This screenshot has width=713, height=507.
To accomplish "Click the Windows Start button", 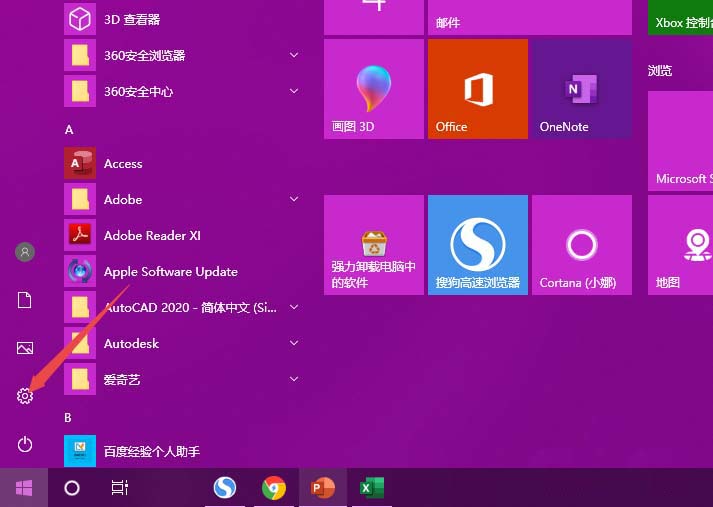I will click(23, 488).
